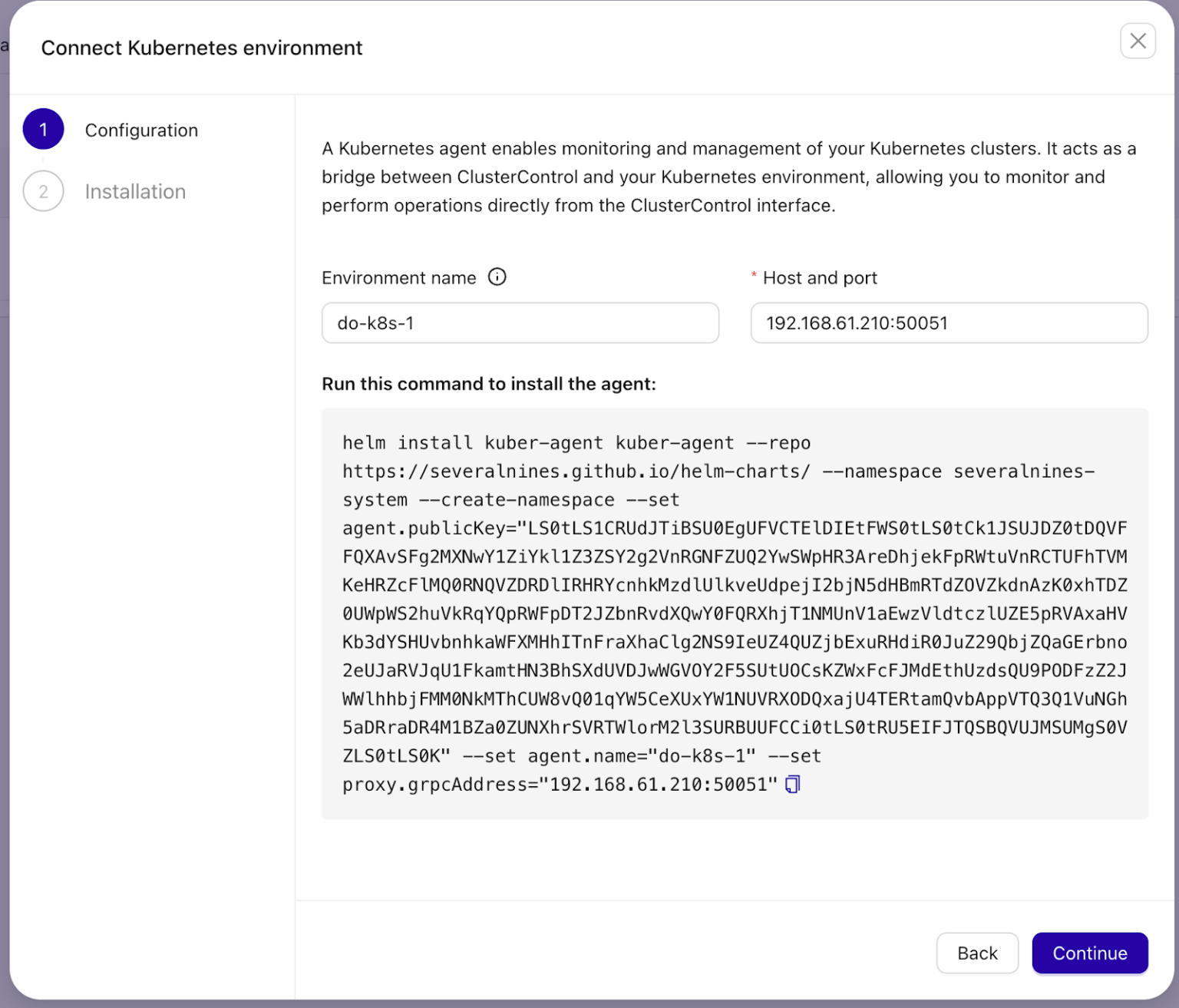Click the 'Run this command to install the agent:' heading
This screenshot has height=1008, width=1179.
click(489, 384)
